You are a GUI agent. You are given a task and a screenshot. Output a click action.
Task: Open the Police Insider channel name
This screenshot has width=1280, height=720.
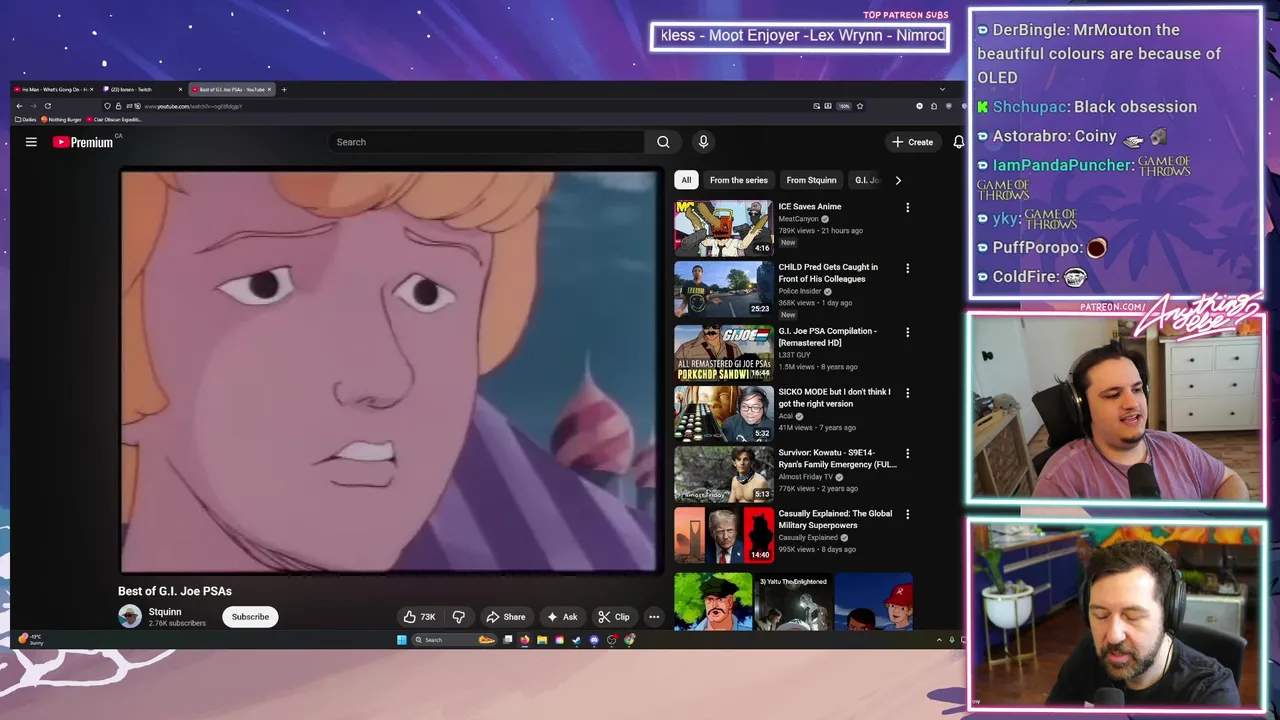pyautogui.click(x=800, y=291)
